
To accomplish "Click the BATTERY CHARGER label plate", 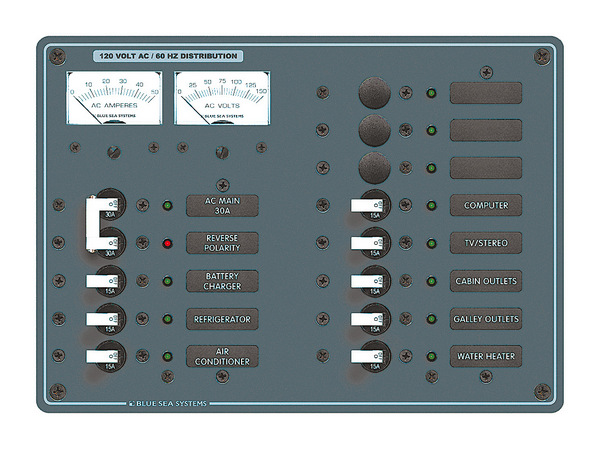I will pyautogui.click(x=222, y=281).
